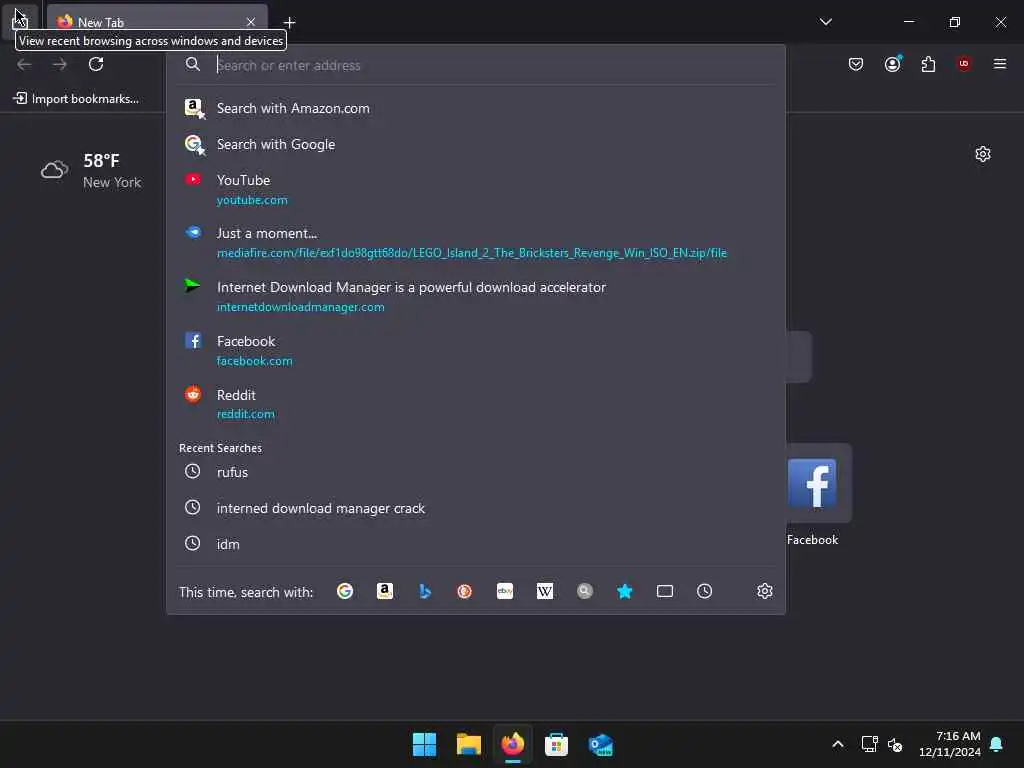Open Firefox View recent browsing button
This screenshot has height=768, width=1024.
20,22
